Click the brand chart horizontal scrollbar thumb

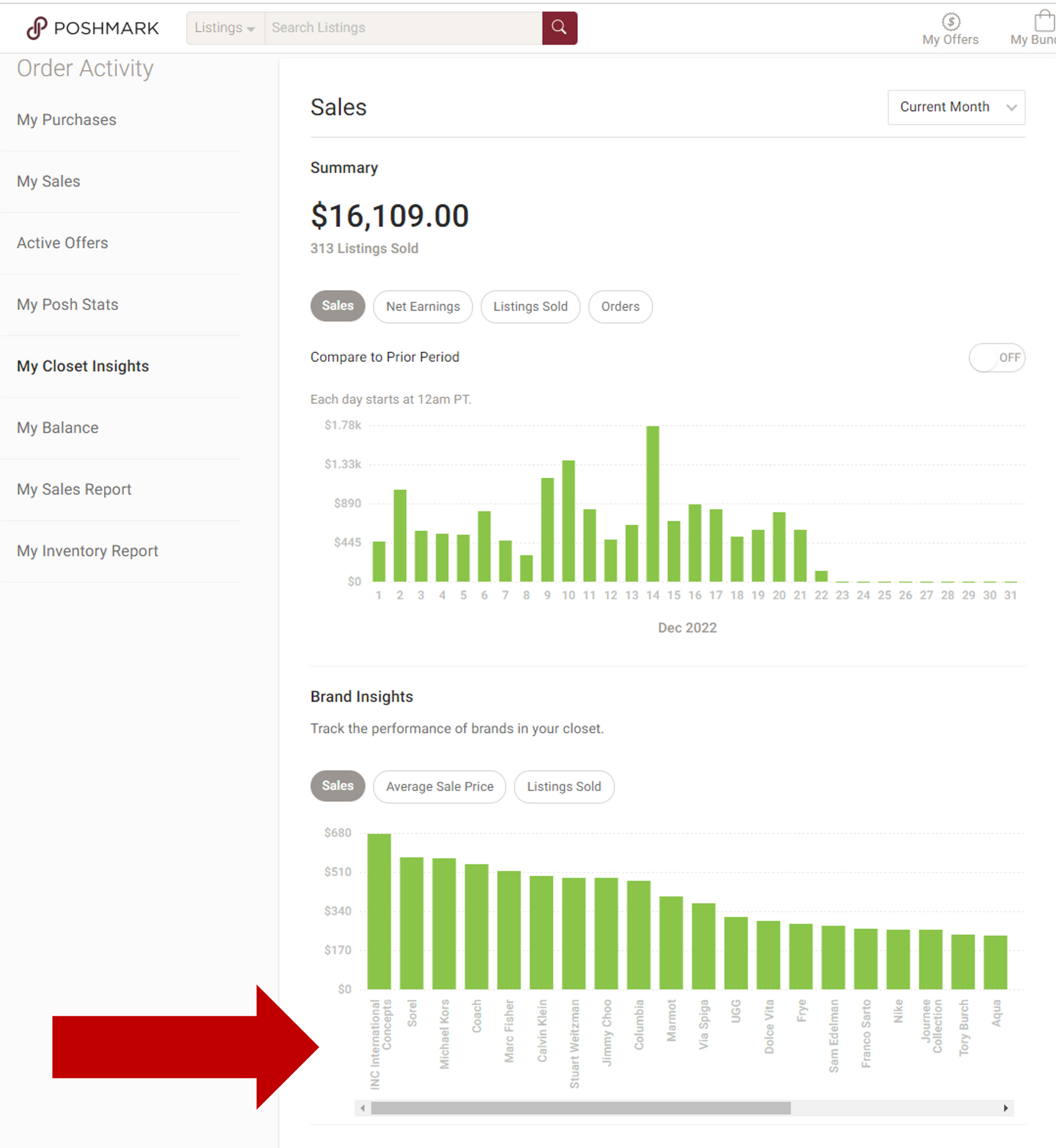581,1108
